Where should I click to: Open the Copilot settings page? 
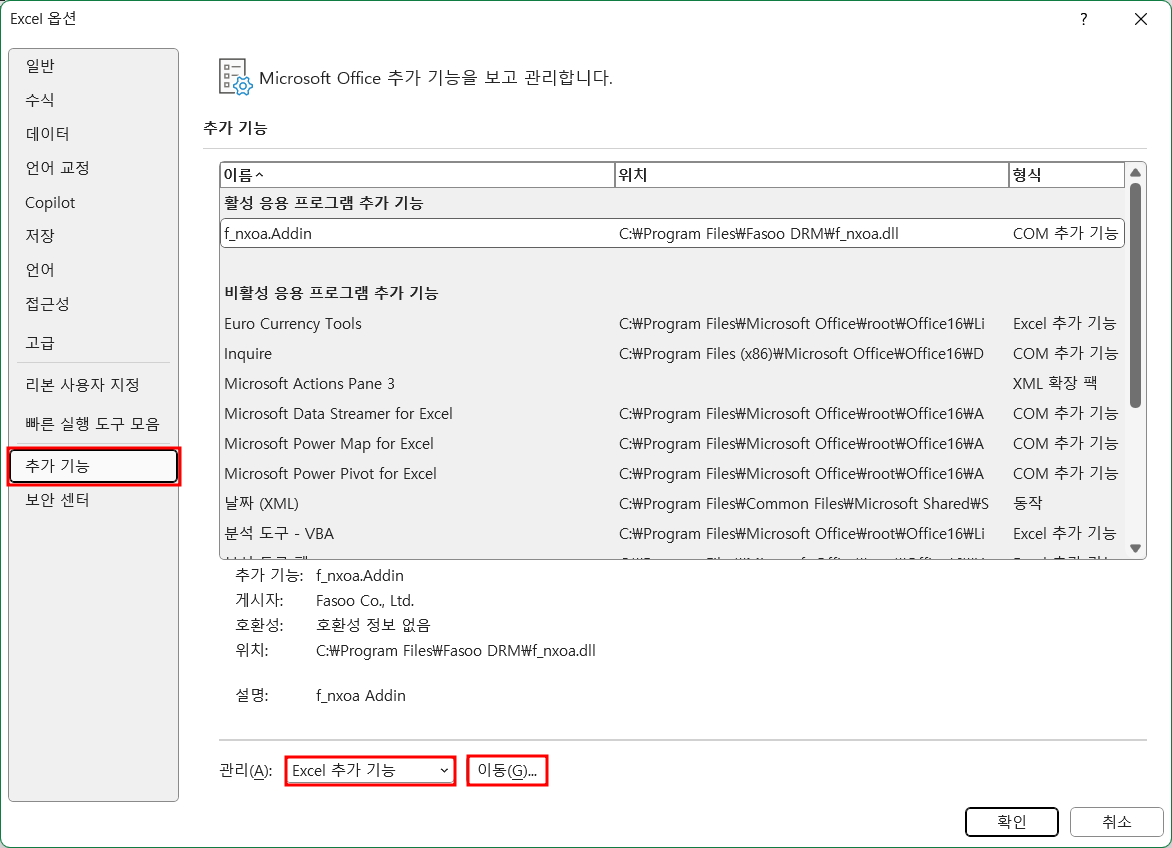[x=49, y=202]
